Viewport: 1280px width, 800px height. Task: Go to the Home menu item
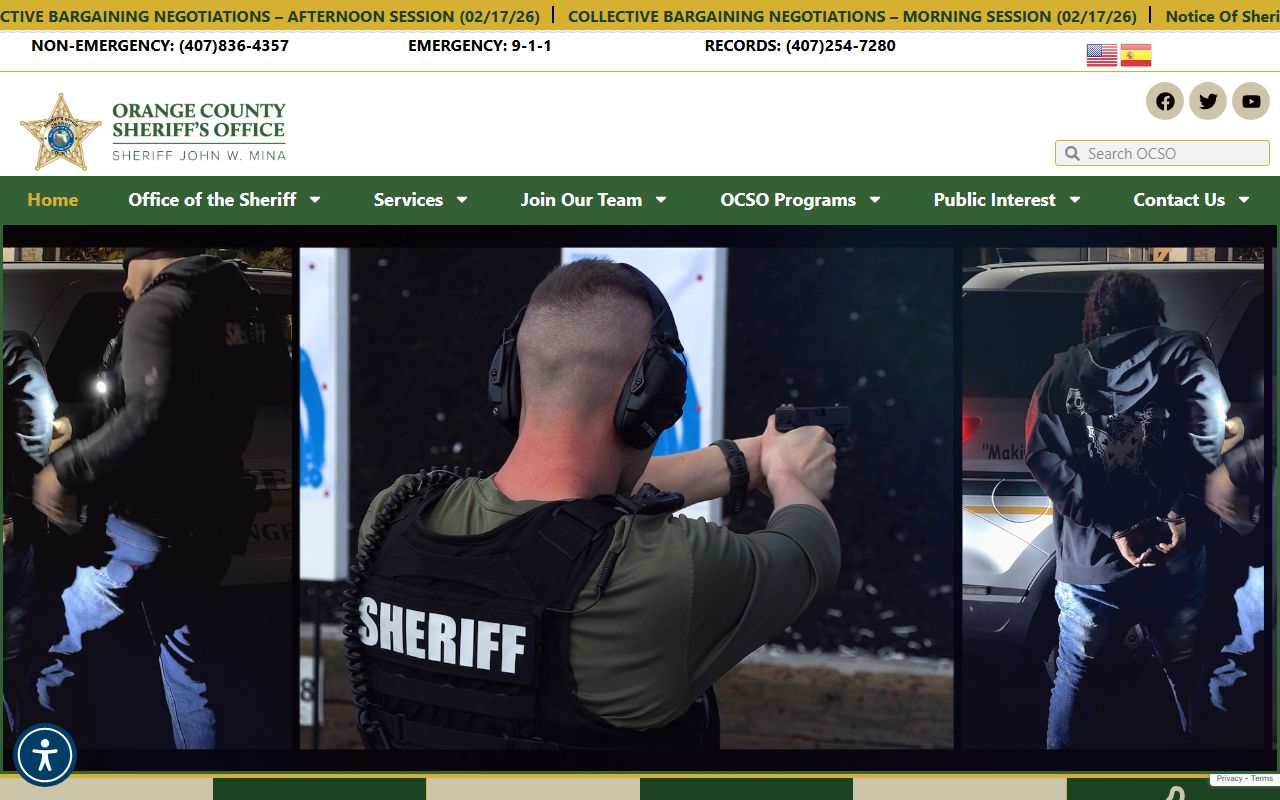click(53, 200)
